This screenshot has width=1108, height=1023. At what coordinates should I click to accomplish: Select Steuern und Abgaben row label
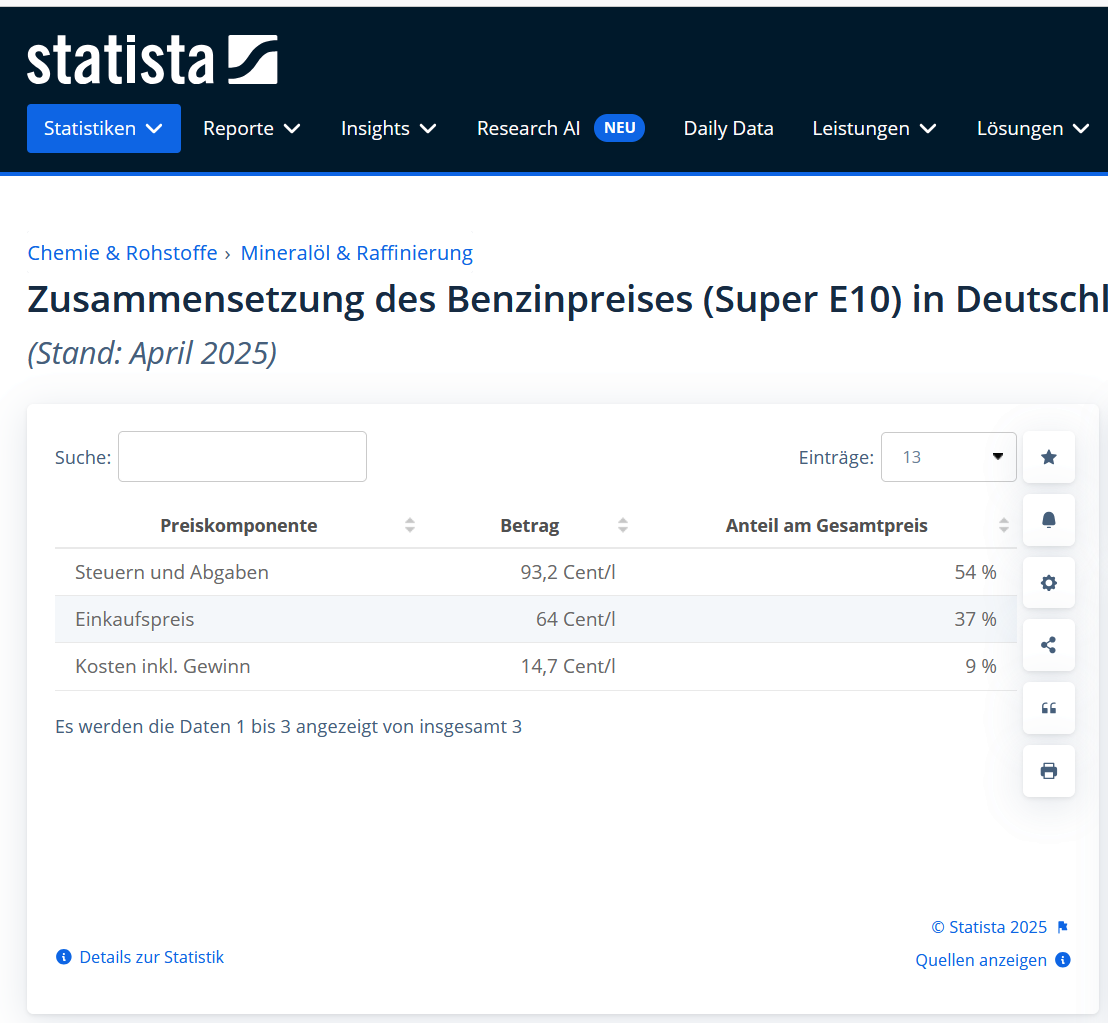point(172,572)
